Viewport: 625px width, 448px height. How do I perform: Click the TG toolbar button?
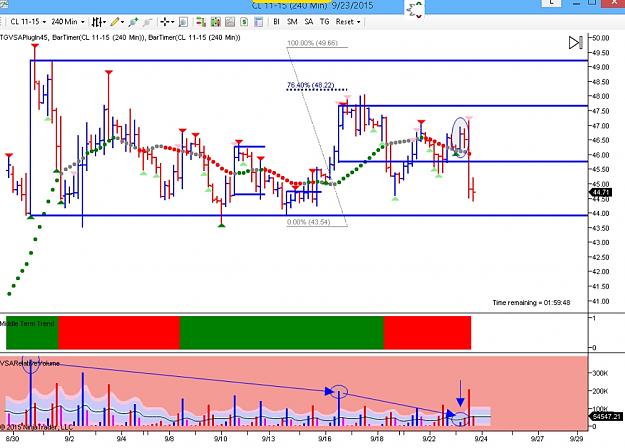(324, 22)
